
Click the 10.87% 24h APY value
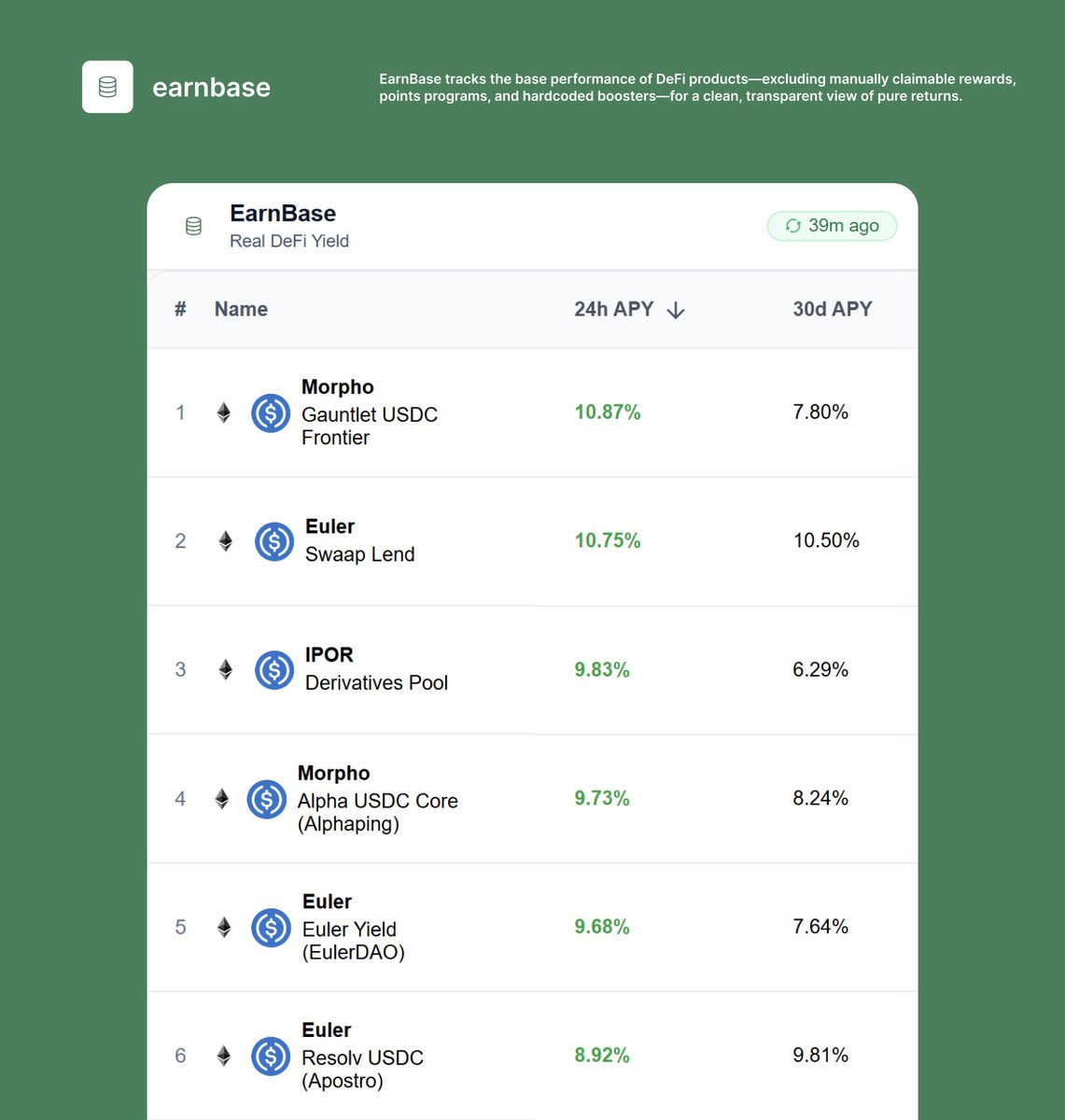click(x=608, y=413)
